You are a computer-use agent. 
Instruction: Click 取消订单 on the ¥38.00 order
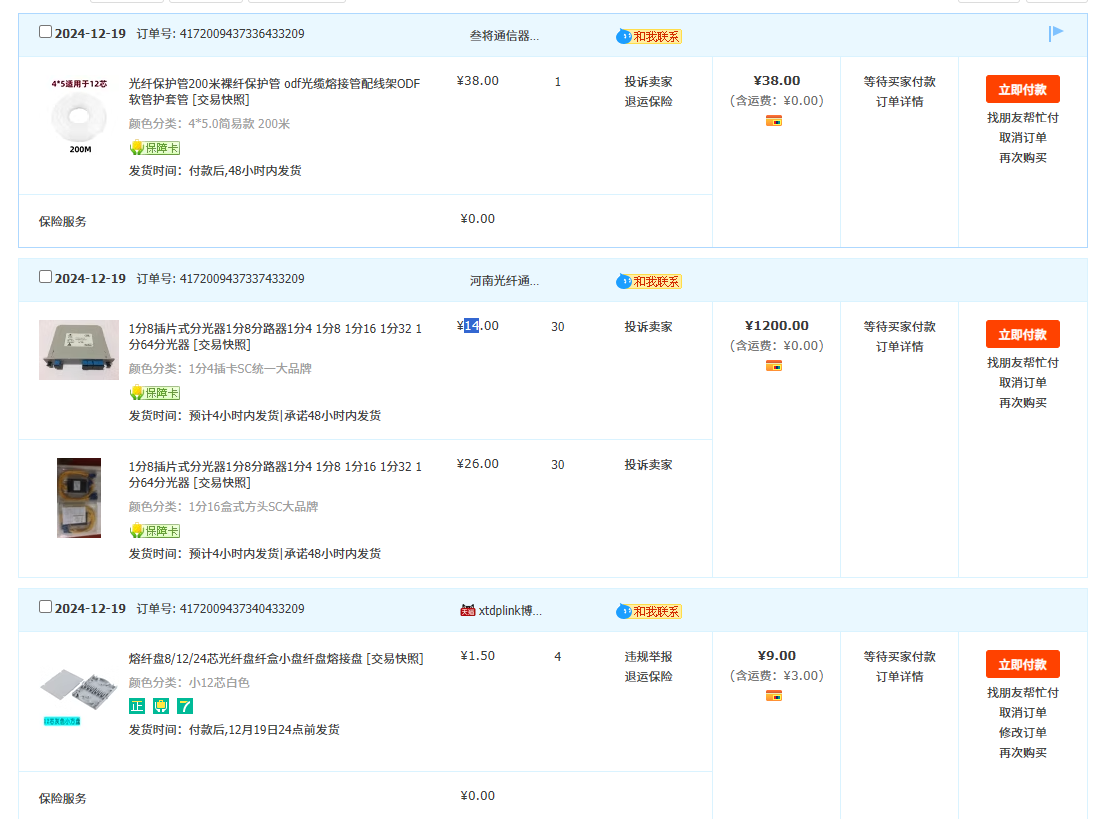(1022, 138)
